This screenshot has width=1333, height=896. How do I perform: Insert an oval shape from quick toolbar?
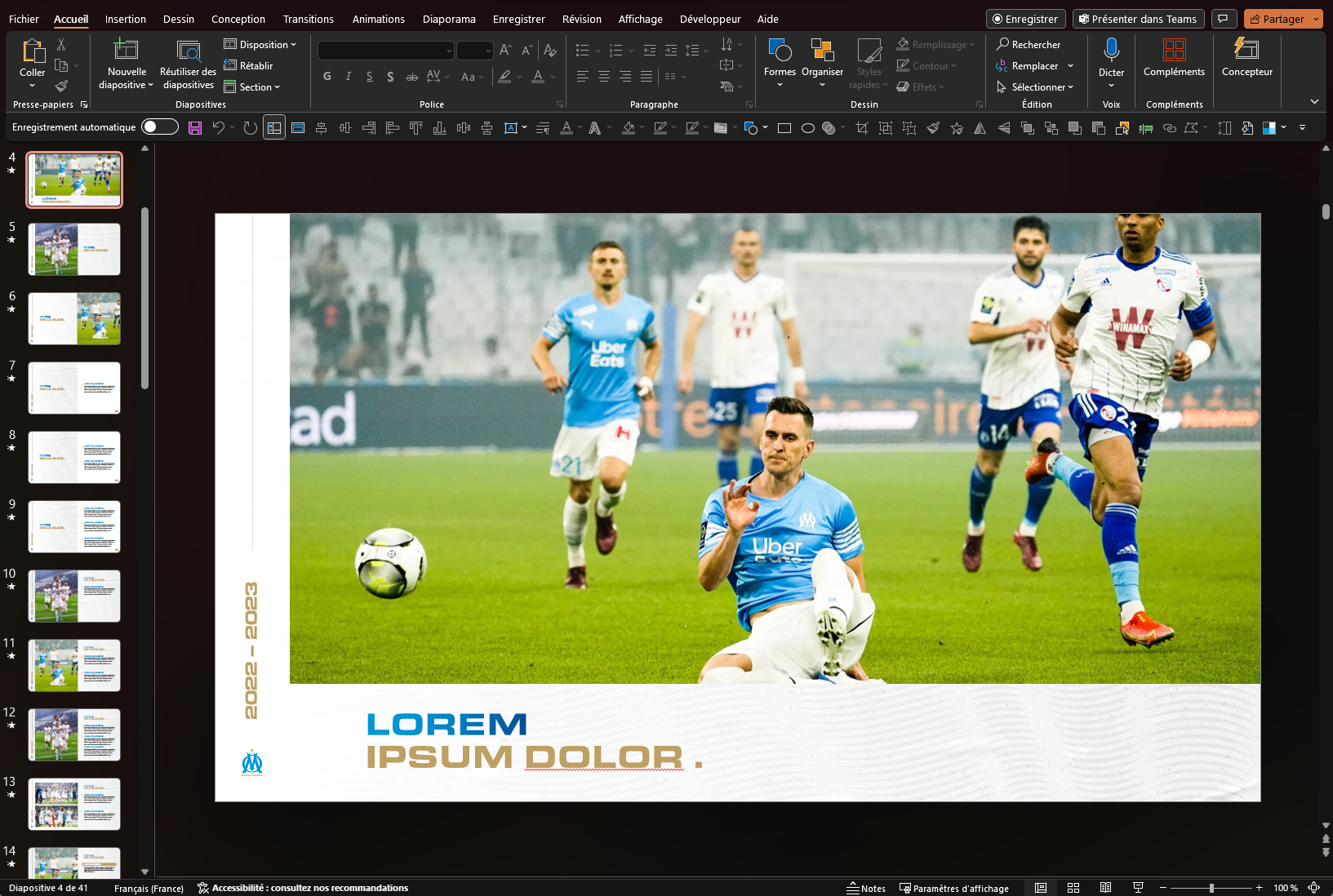[808, 128]
